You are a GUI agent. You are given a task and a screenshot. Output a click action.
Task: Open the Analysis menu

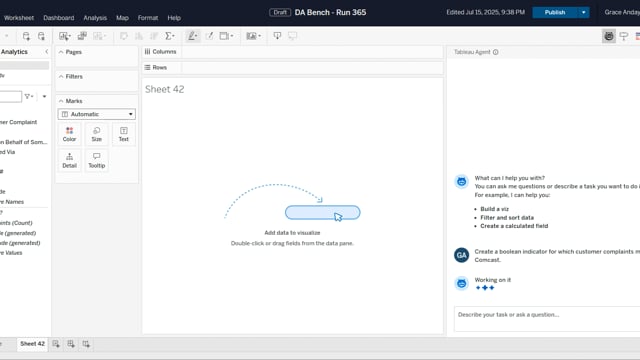tap(95, 18)
